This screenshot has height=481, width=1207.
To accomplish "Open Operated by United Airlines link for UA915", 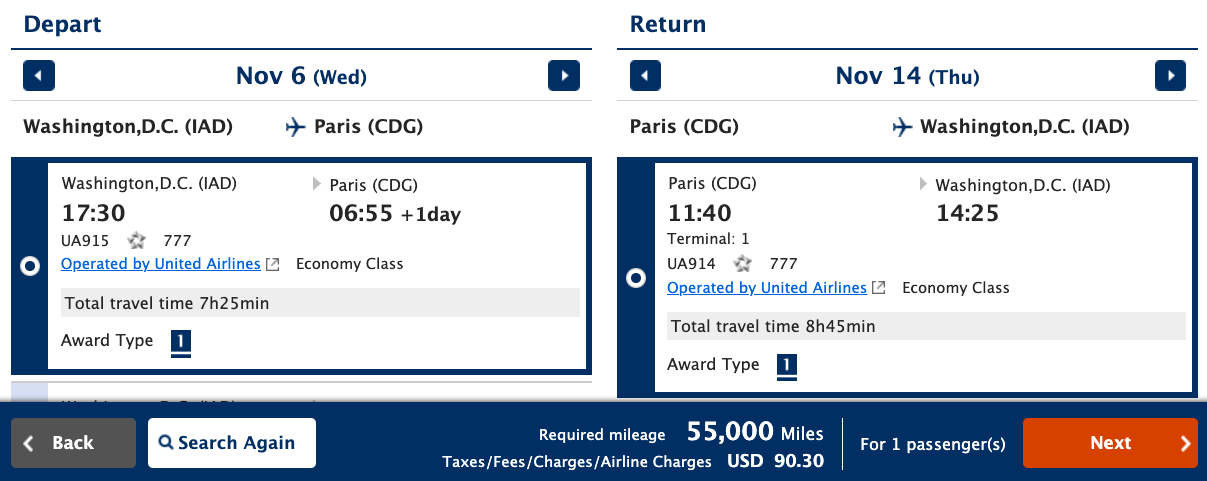I will click(160, 264).
